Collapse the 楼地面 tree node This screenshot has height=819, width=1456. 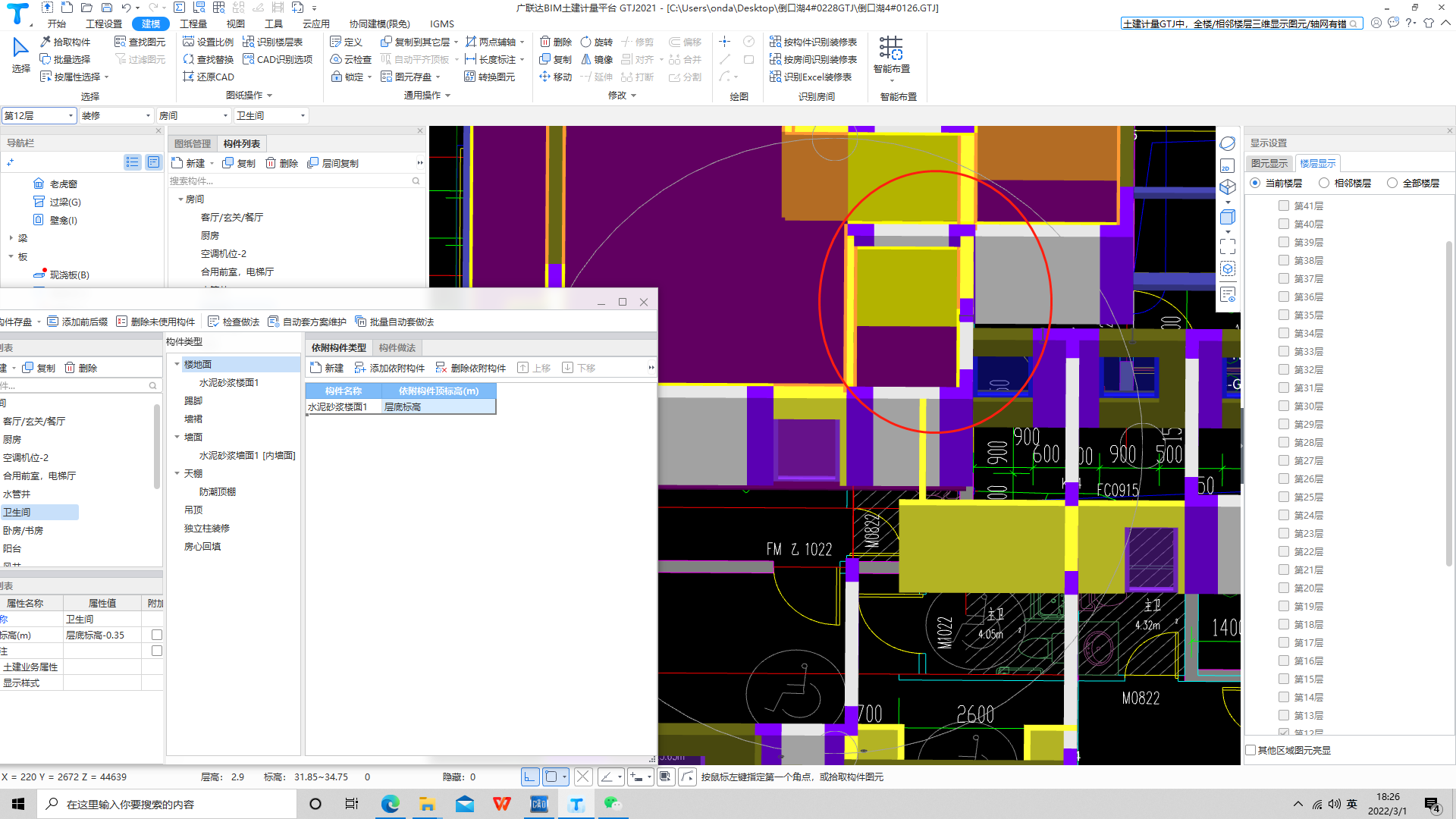177,365
